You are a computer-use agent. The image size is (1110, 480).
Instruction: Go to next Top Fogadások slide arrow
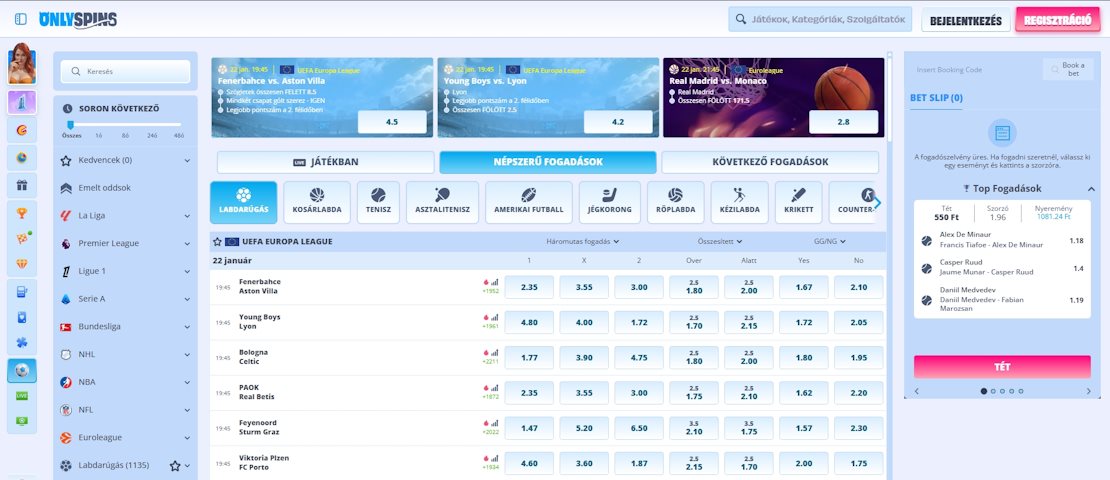pyautogui.click(x=1089, y=391)
